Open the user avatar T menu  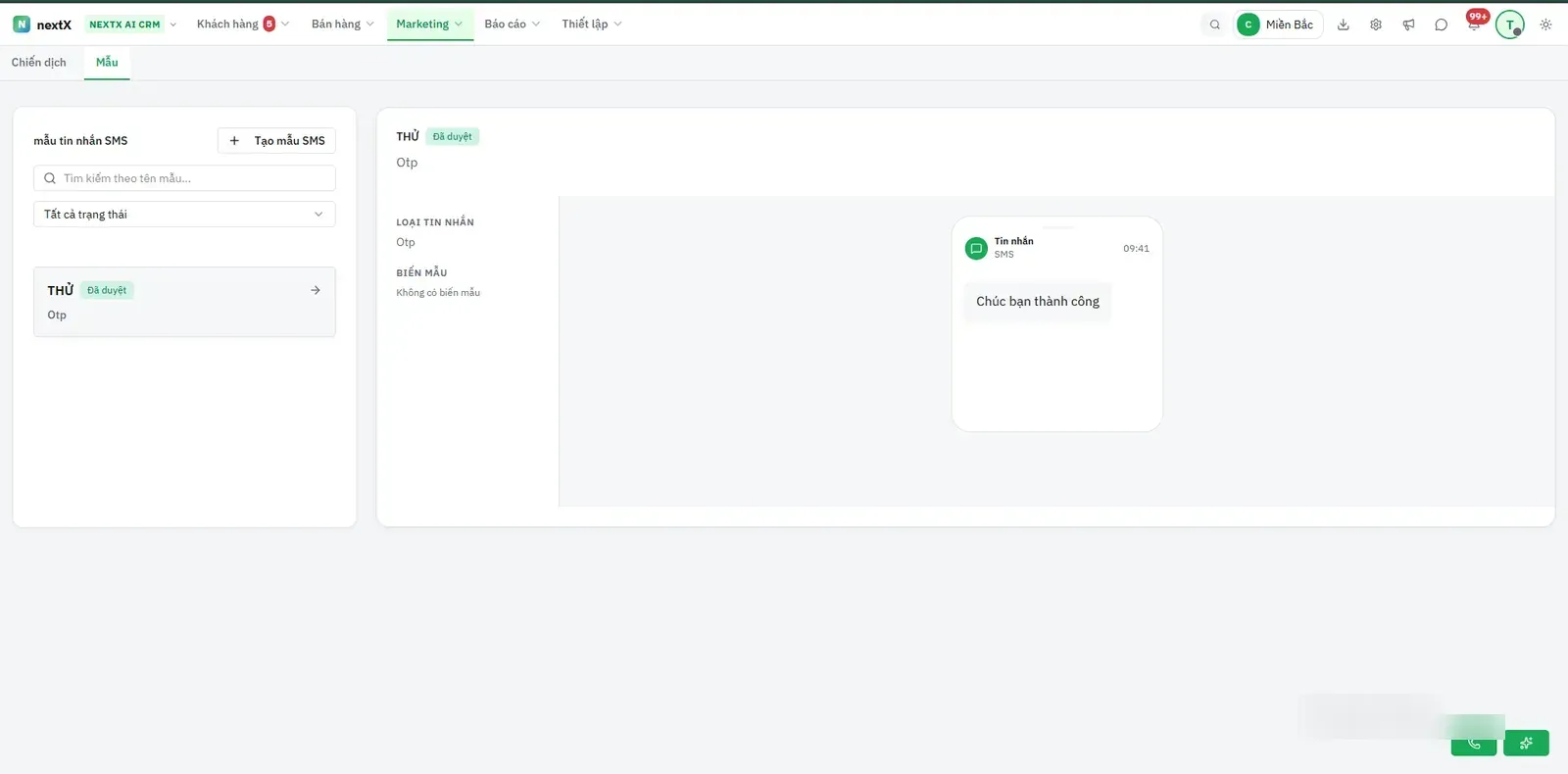click(x=1510, y=24)
